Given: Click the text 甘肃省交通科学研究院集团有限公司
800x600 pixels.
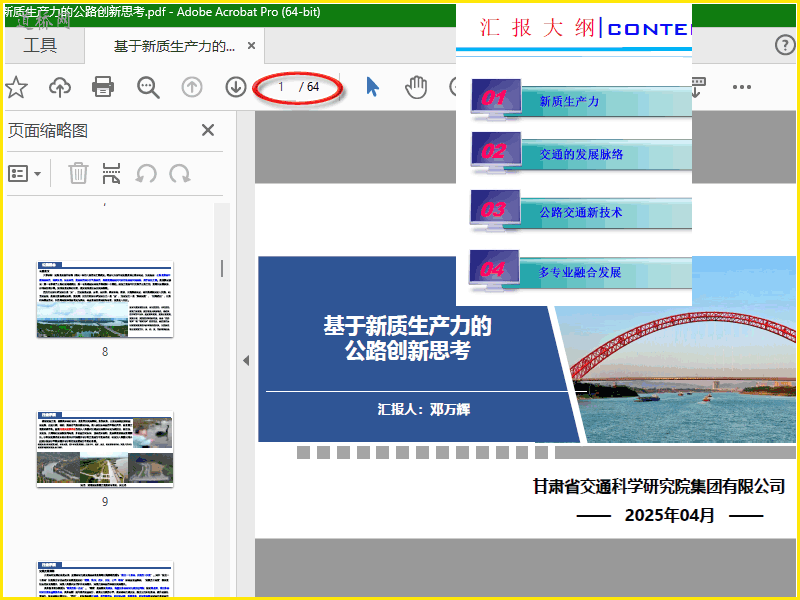Looking at the screenshot, I should click(x=659, y=486).
